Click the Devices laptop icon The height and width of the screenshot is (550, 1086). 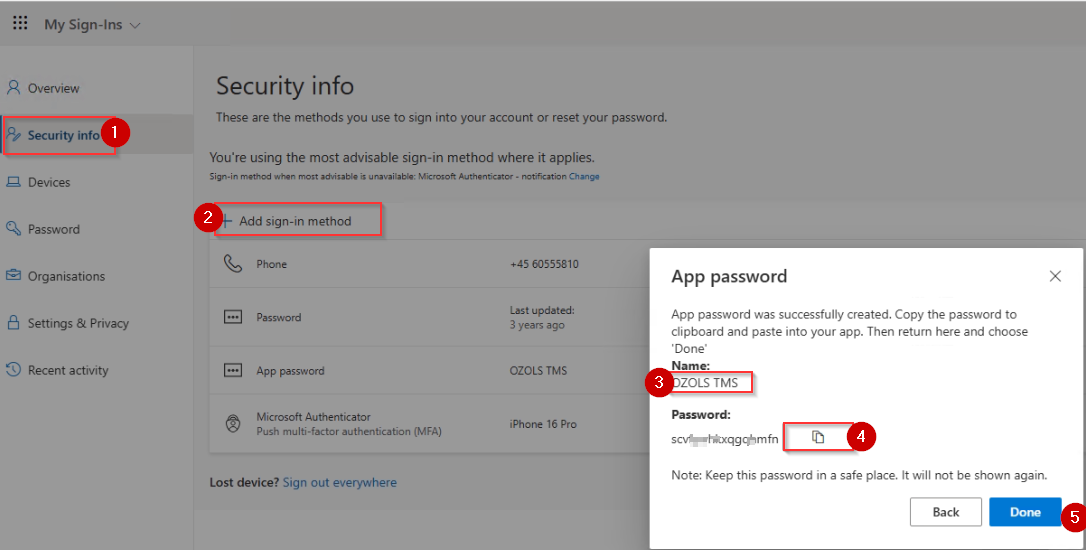[x=13, y=182]
